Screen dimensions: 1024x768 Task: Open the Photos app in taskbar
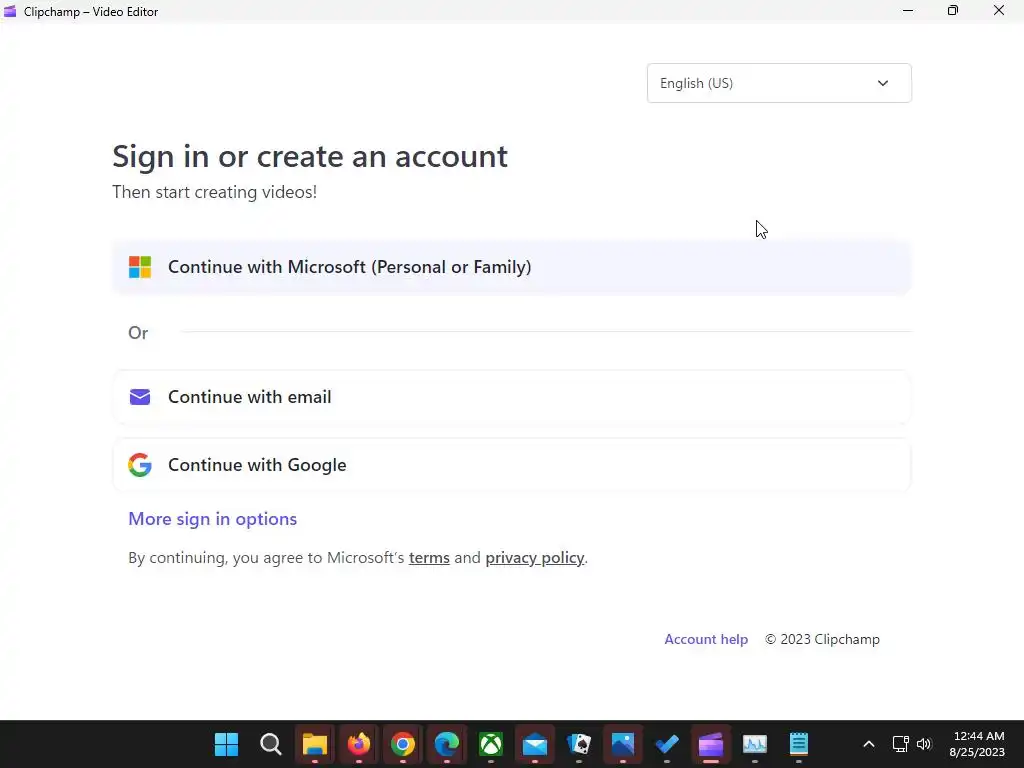[x=623, y=744]
